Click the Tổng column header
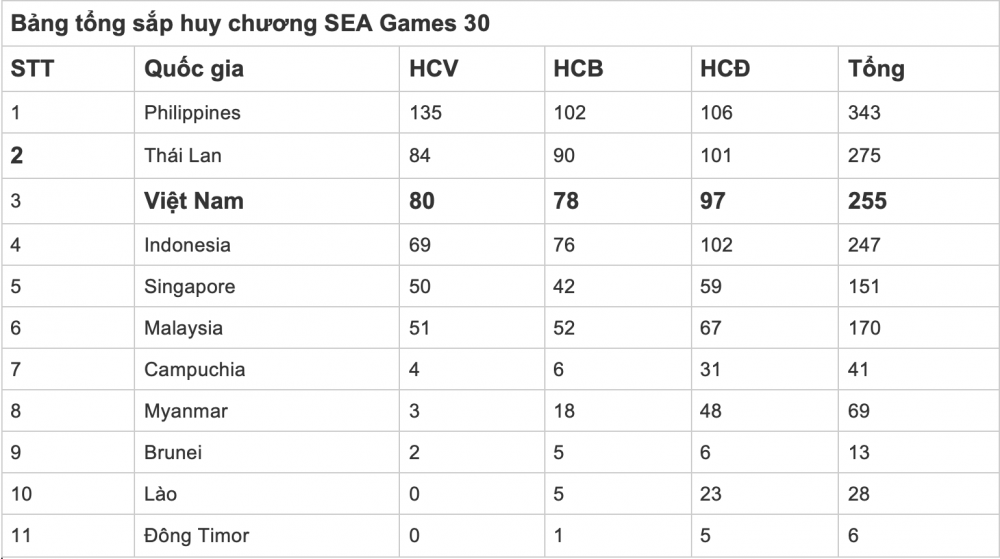The height and width of the screenshot is (559, 1000). [x=876, y=69]
